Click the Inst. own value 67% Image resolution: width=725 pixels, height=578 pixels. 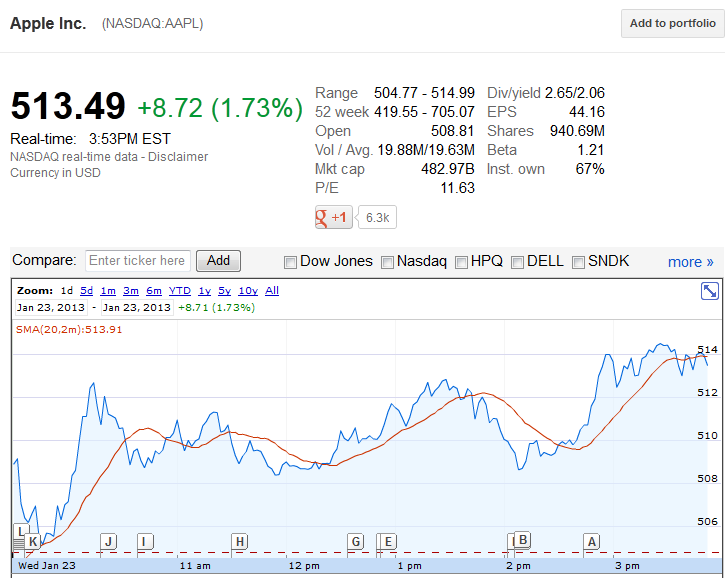590,169
